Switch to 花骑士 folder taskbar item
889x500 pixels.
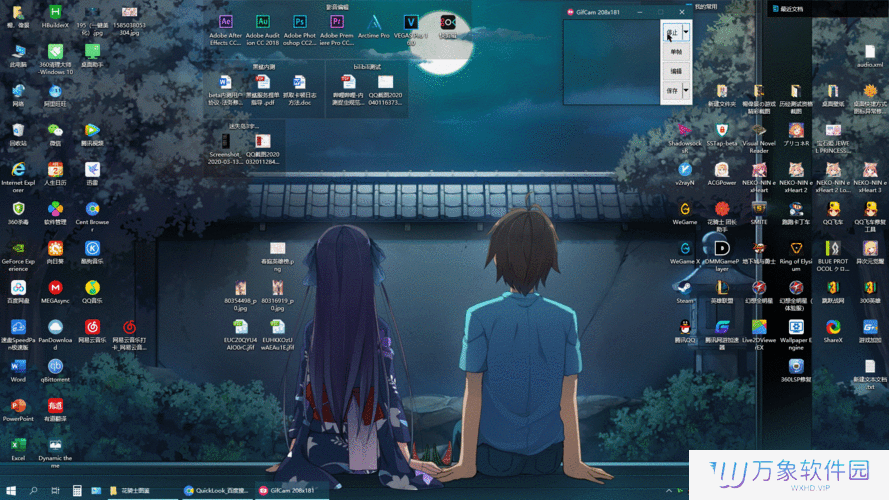coord(142,490)
